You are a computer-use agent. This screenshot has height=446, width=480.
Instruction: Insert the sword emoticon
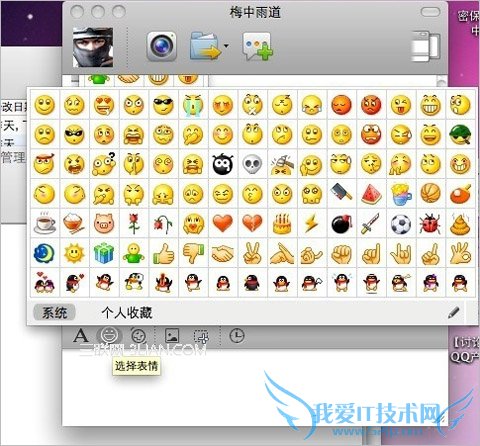pyautogui.click(x=371, y=223)
